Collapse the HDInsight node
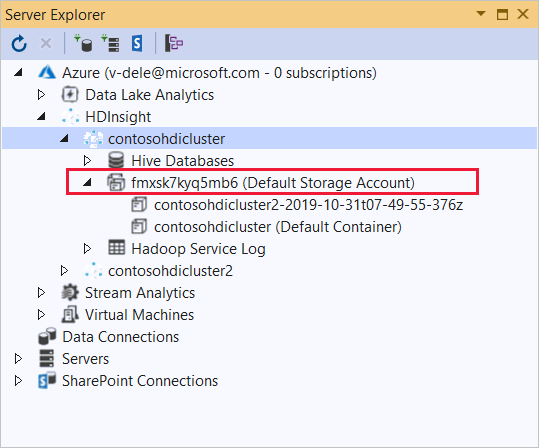 tap(41, 117)
